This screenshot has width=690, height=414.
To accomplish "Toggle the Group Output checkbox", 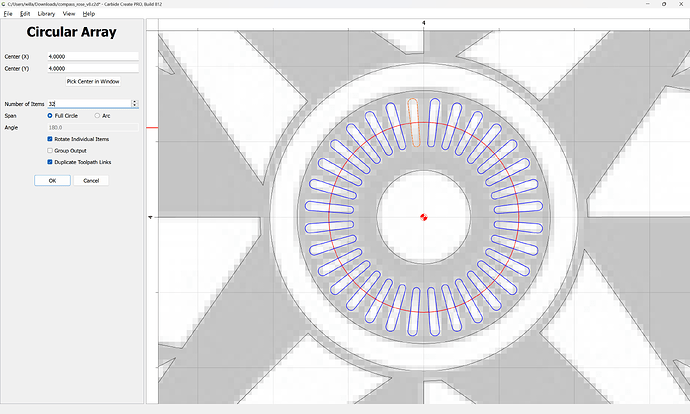I will (x=51, y=150).
